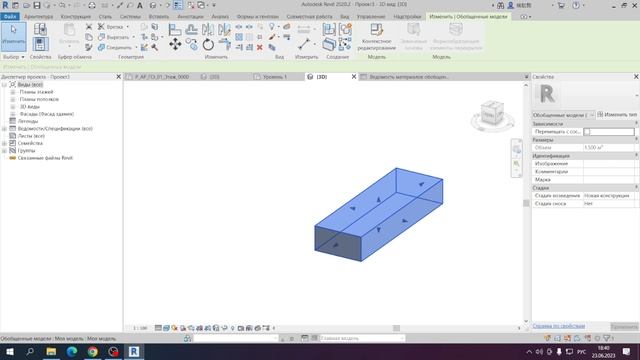Click the Create Group icon in Создание panel
Viewport: 640px width, 360px height.
tap(345, 29)
